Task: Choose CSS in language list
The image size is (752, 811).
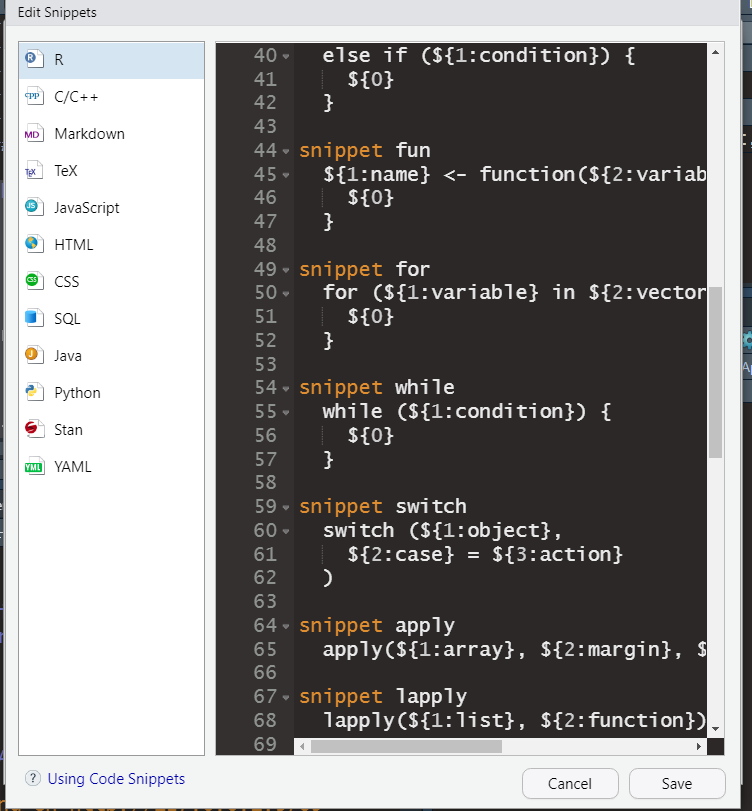Action: [x=112, y=282]
